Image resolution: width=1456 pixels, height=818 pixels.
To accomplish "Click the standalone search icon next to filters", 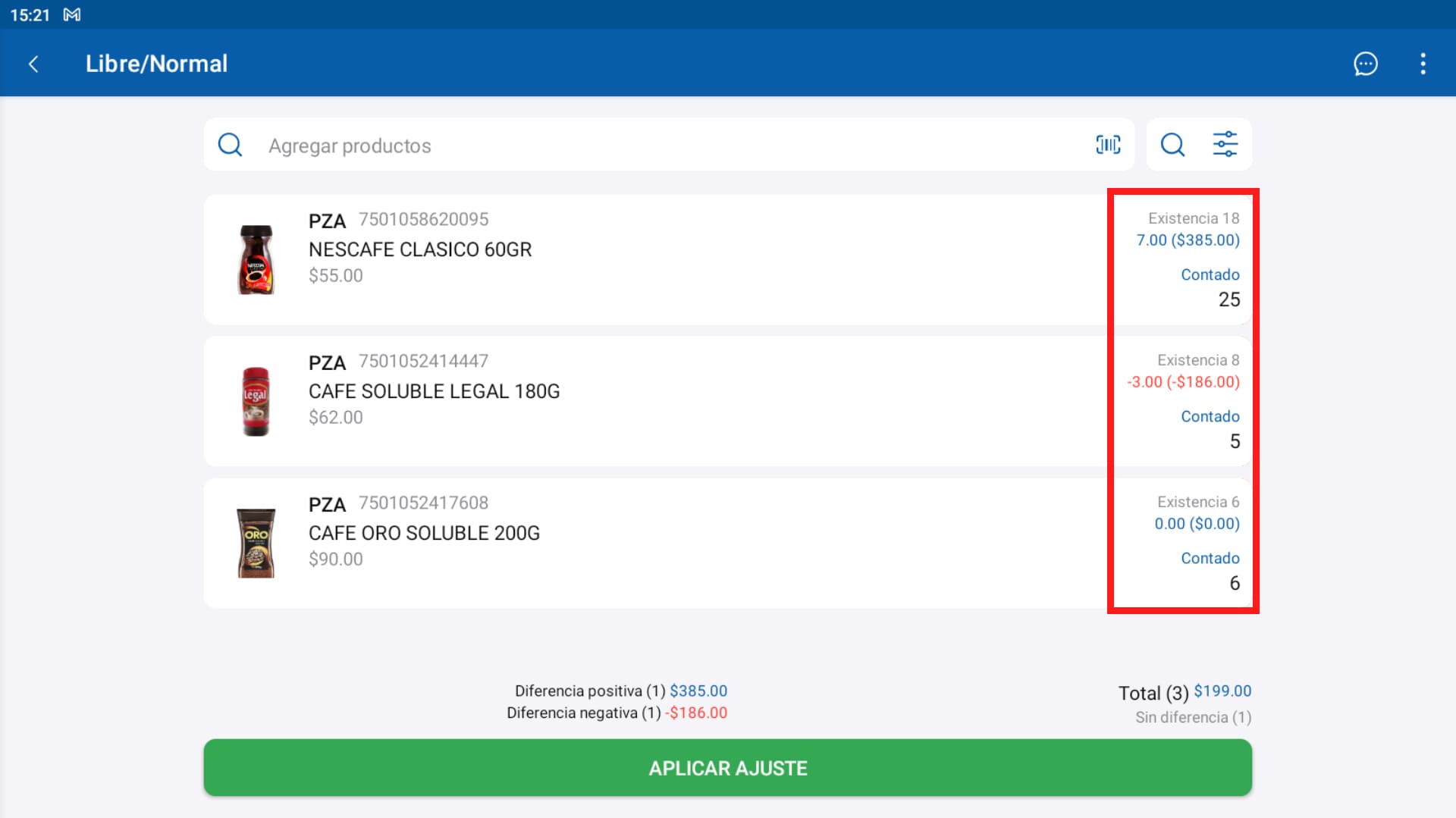I will 1172,144.
